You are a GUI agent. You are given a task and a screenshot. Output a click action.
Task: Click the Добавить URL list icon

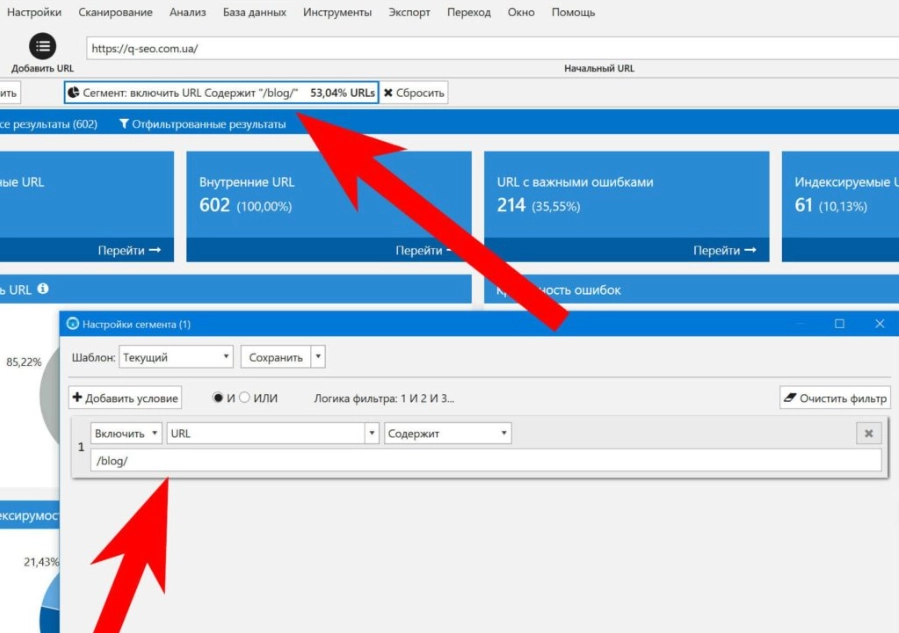point(43,46)
